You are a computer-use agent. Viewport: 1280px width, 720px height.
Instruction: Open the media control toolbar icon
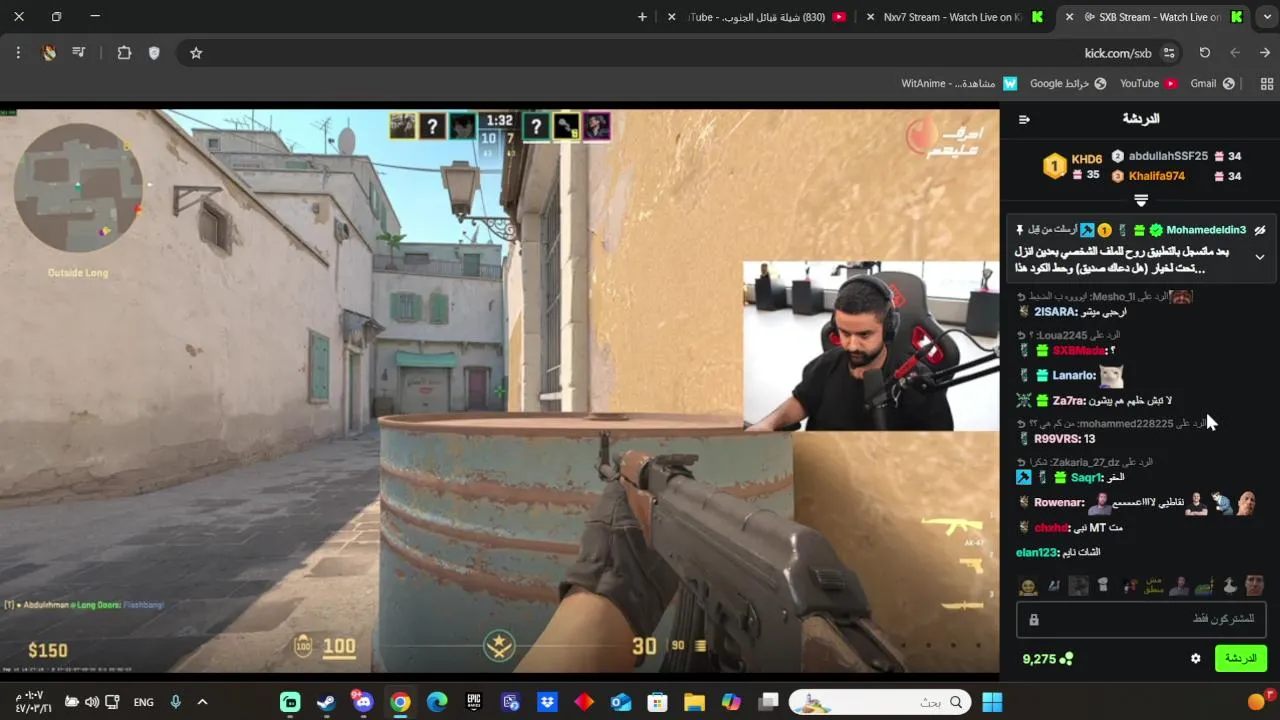pos(79,53)
